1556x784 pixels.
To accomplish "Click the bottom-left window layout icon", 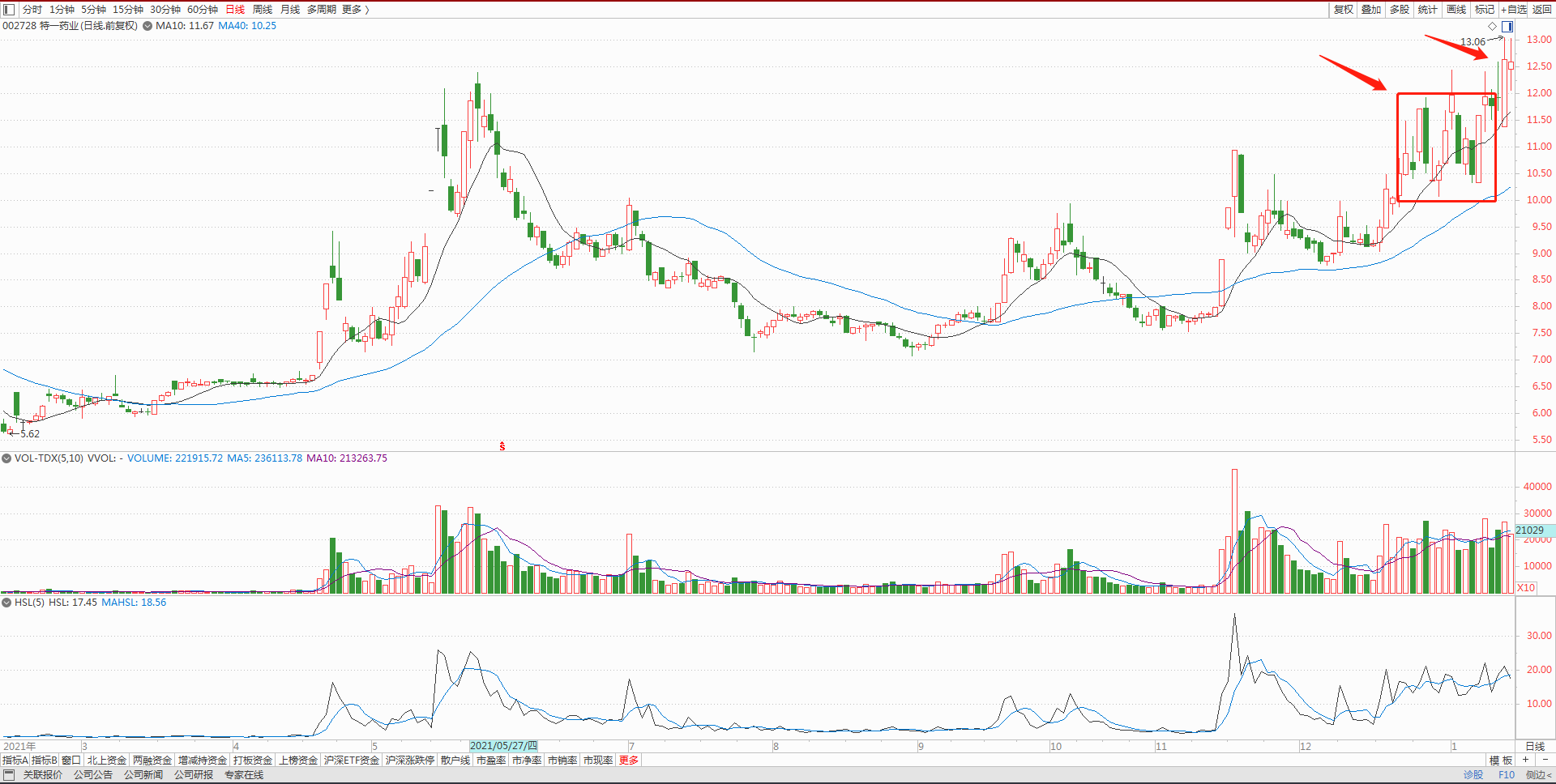I will click(x=9, y=775).
